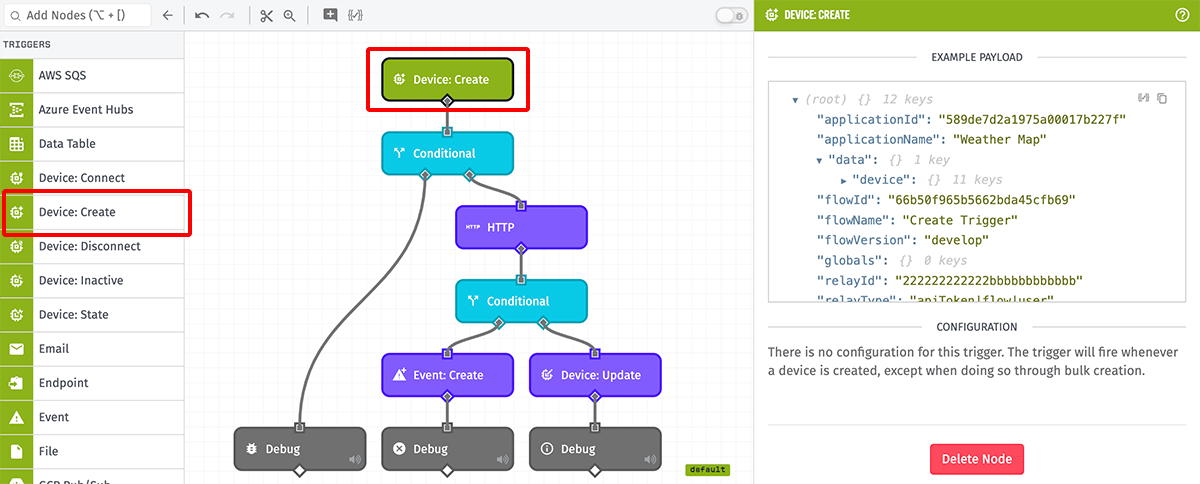This screenshot has width=1200, height=484.
Task: Select the AWS SQS trigger in the palette
Action: [92, 76]
